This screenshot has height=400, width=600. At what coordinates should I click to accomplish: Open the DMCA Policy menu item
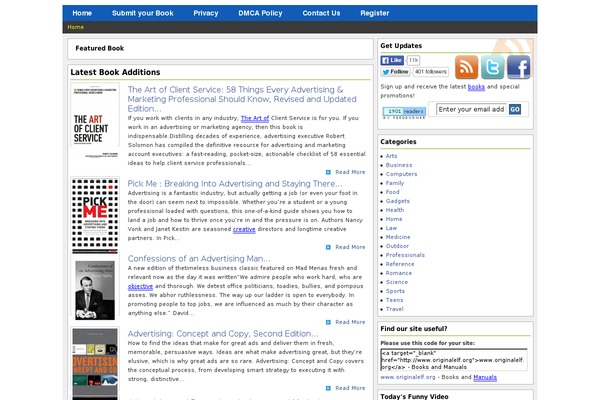[x=260, y=13]
